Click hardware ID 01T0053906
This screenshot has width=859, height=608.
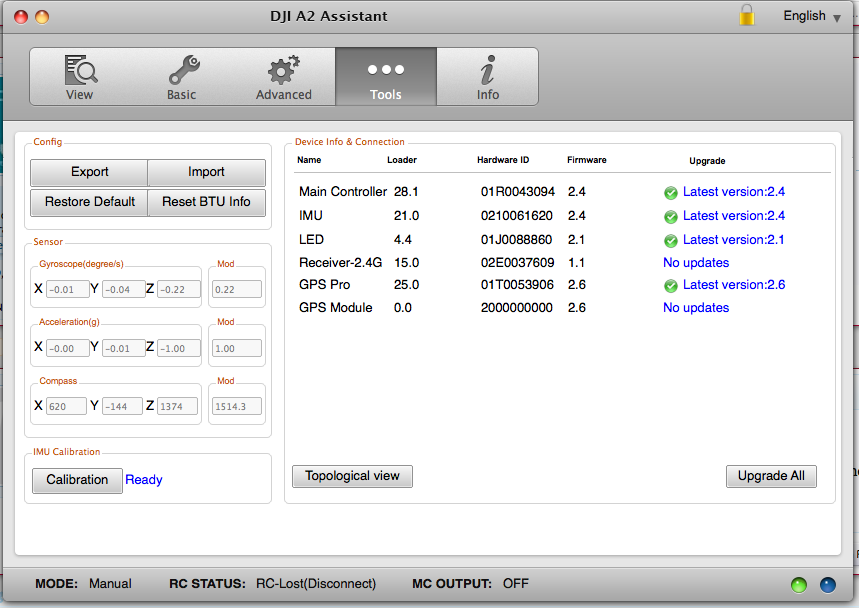[x=517, y=285]
